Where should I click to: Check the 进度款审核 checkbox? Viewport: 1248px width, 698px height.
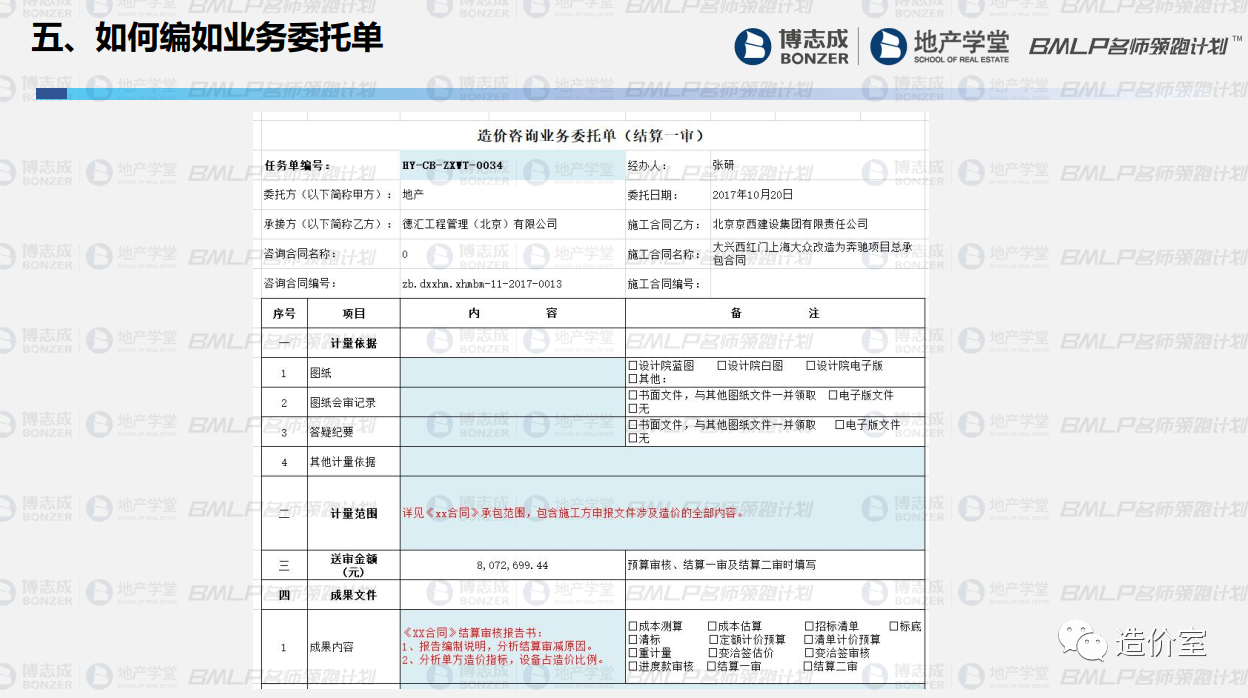click(633, 666)
